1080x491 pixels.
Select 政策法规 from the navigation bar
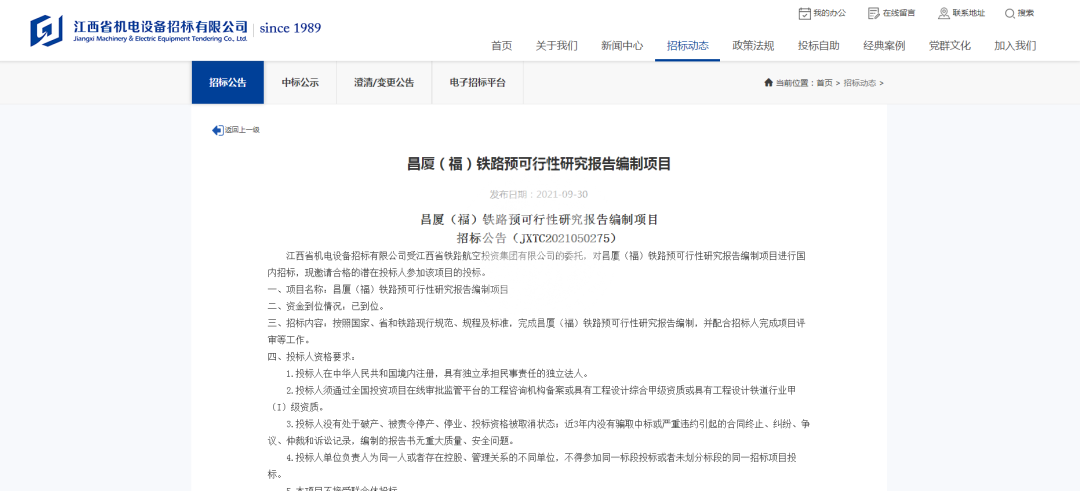click(753, 46)
